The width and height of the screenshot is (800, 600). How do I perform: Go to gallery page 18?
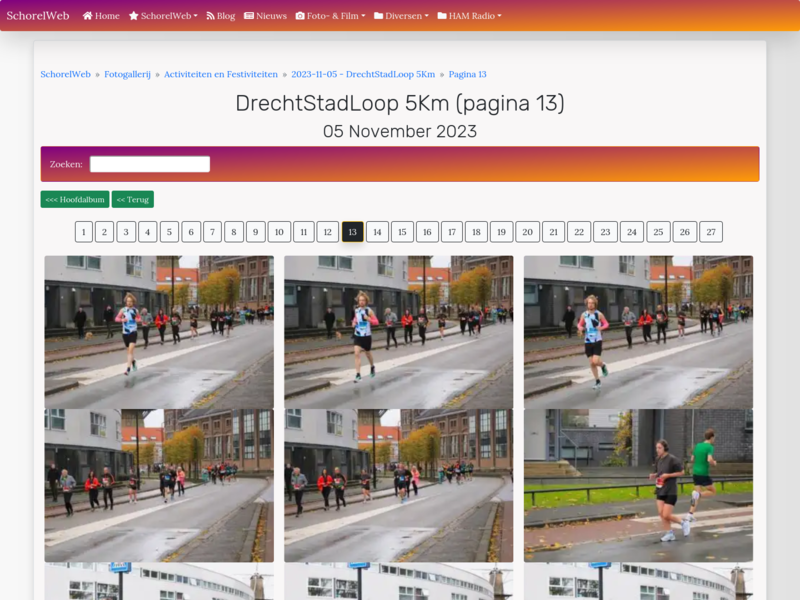click(x=476, y=232)
